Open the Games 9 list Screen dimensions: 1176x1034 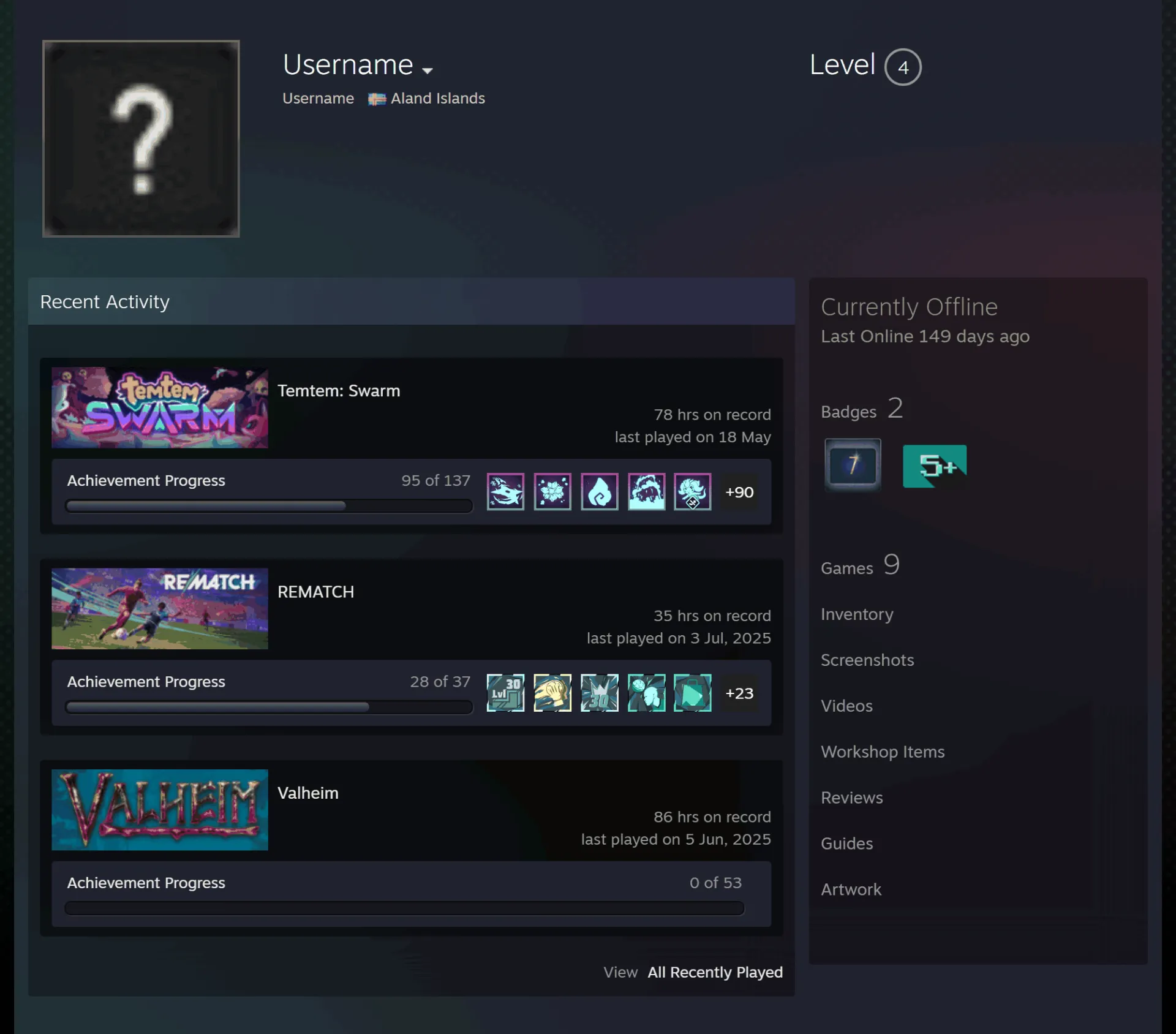coord(860,565)
